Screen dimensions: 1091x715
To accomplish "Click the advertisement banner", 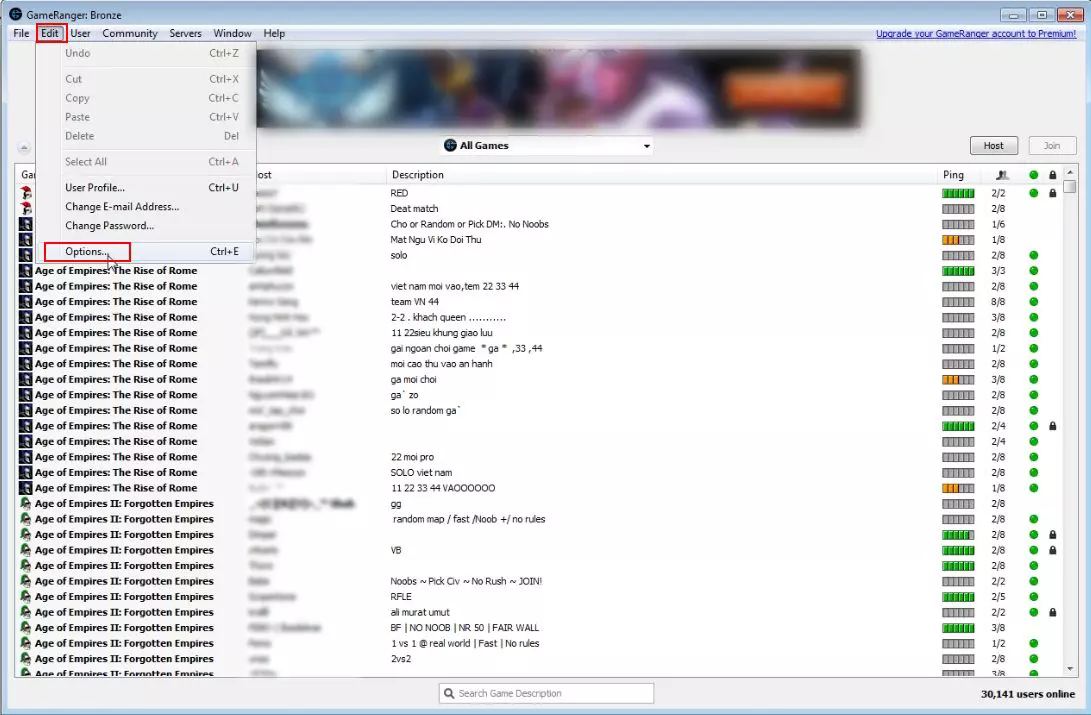I will 558,88.
